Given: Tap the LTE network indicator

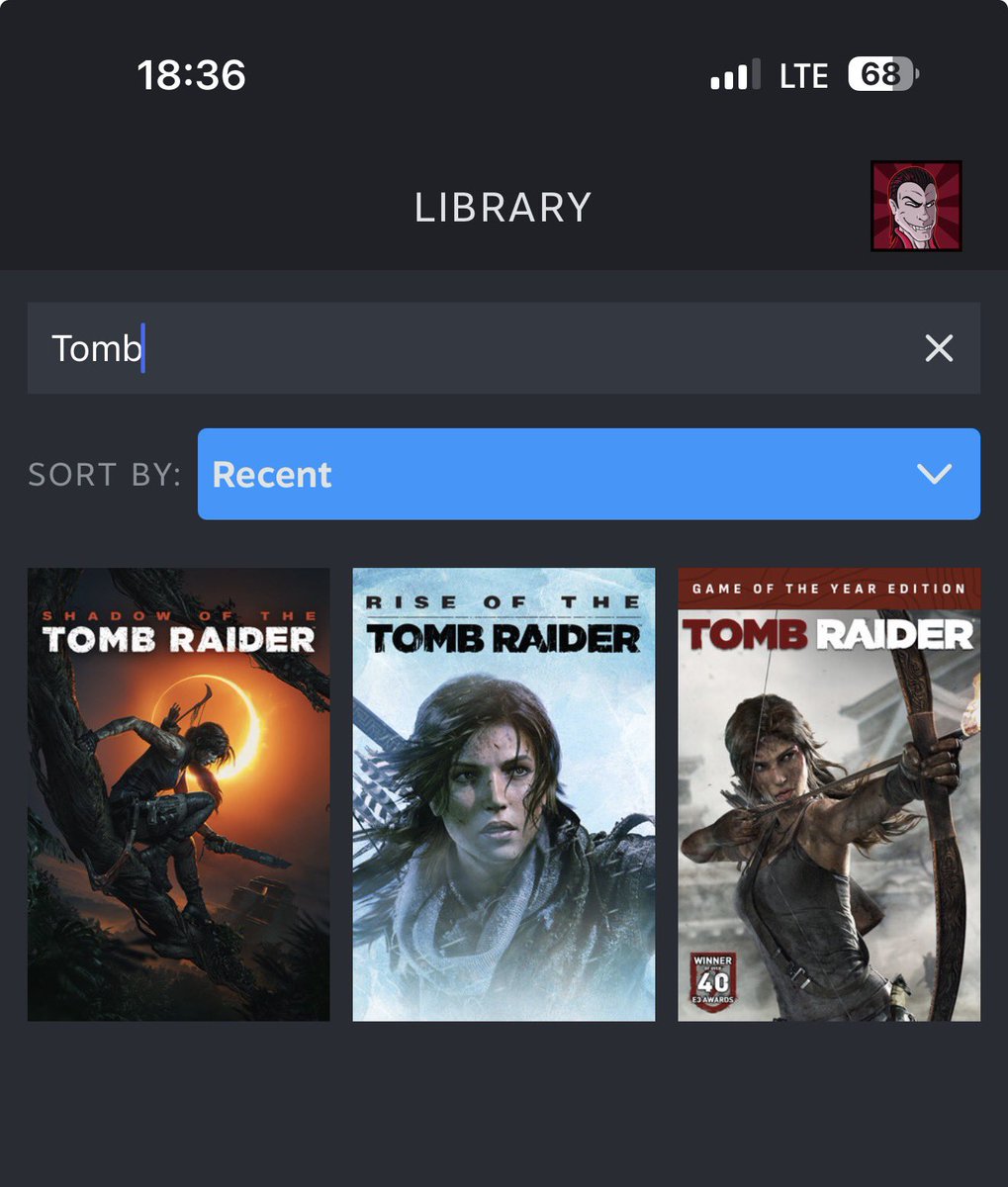Looking at the screenshot, I should point(803,76).
